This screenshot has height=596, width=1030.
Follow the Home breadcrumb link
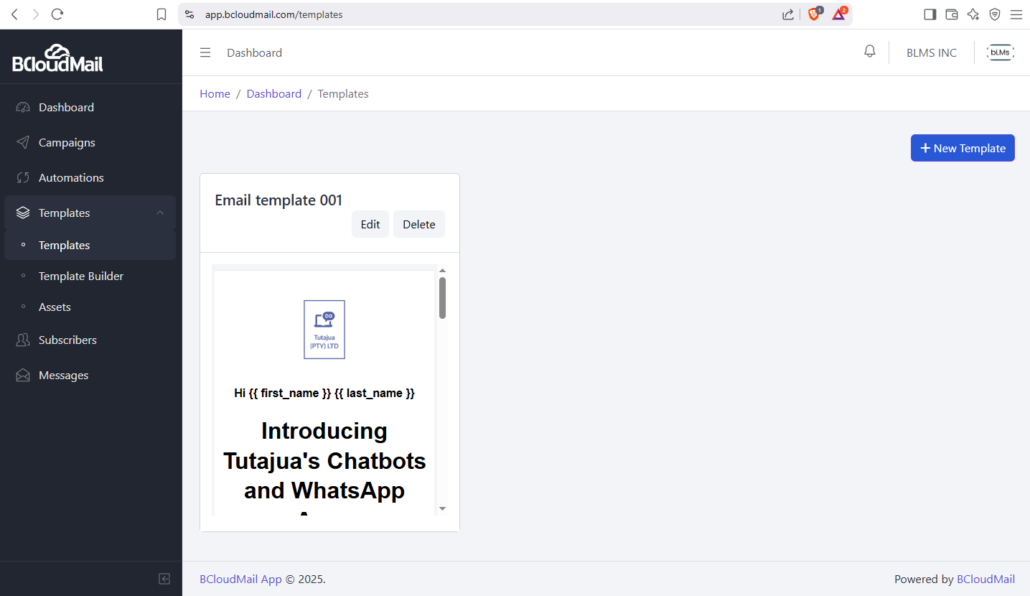click(215, 94)
